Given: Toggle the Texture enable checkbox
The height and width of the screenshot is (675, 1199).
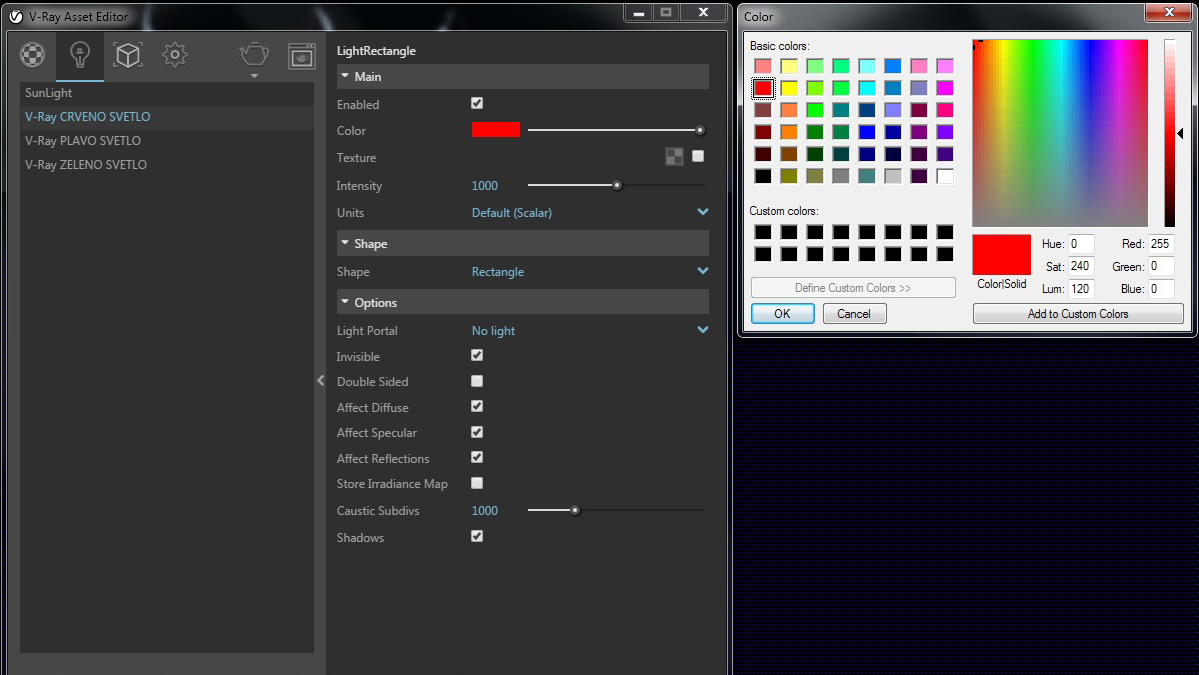Looking at the screenshot, I should pyautogui.click(x=698, y=156).
